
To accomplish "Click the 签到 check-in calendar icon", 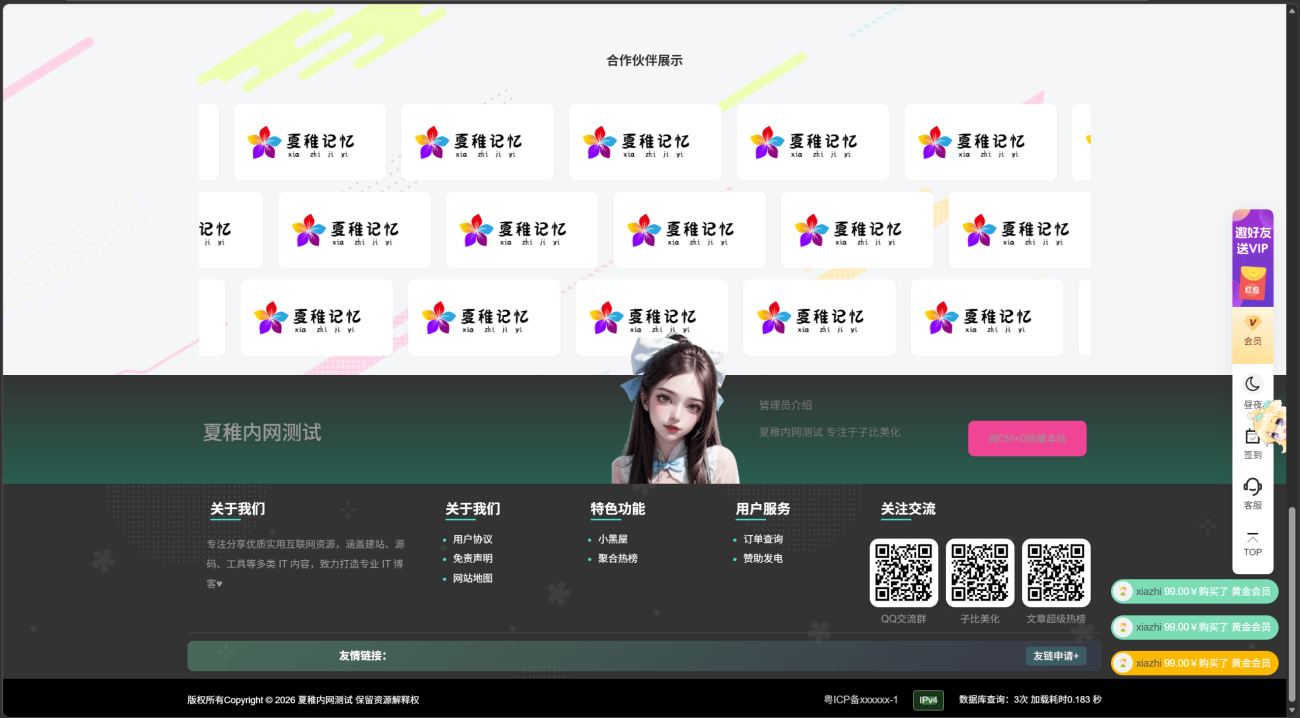I will (x=1252, y=440).
